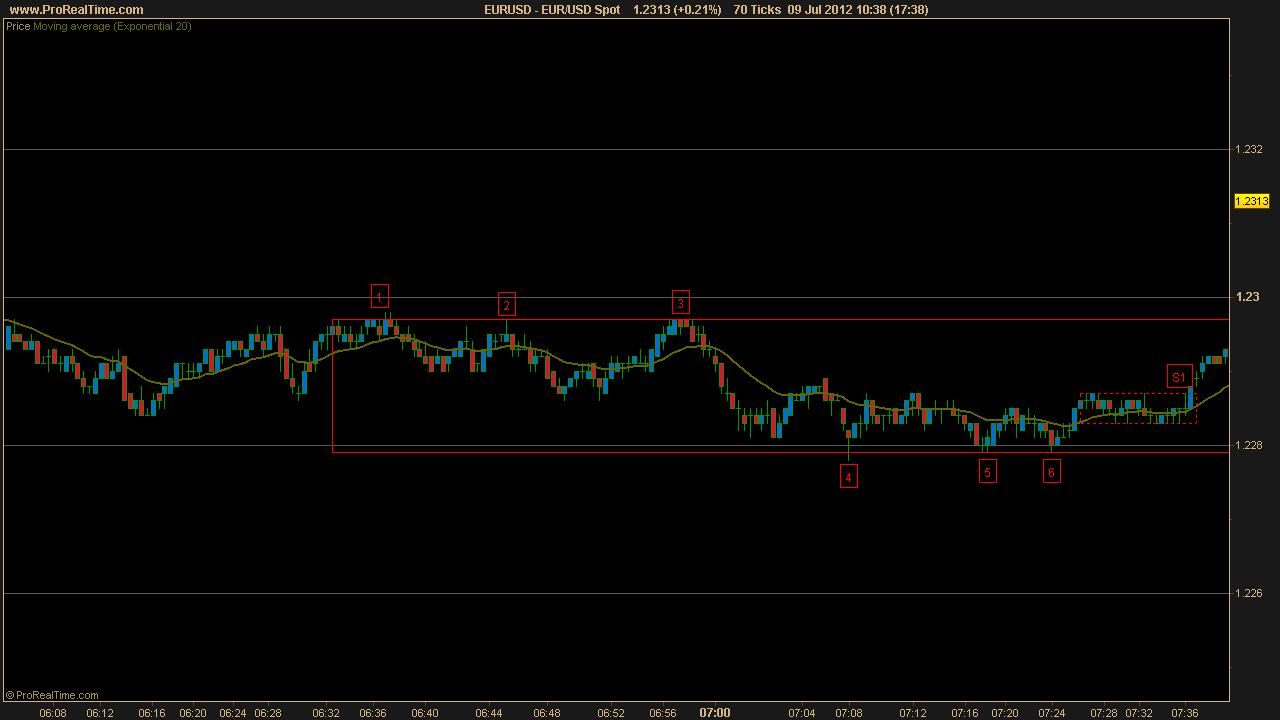Click the bold 07:00 time axis label
This screenshot has width=1280, height=720.
[x=715, y=713]
